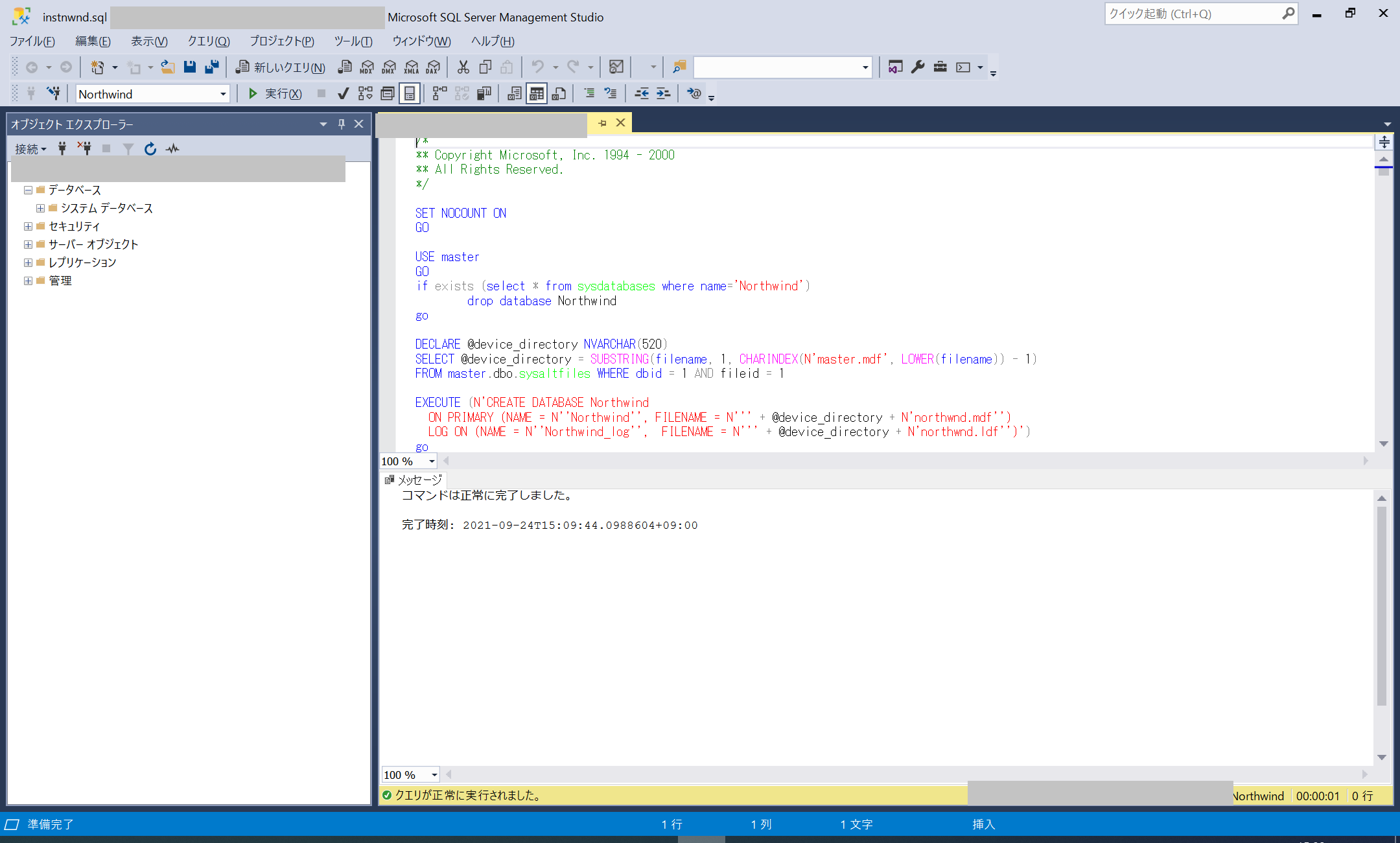Create an MDX query
Screen dimensions: 1400x843
tap(367, 67)
